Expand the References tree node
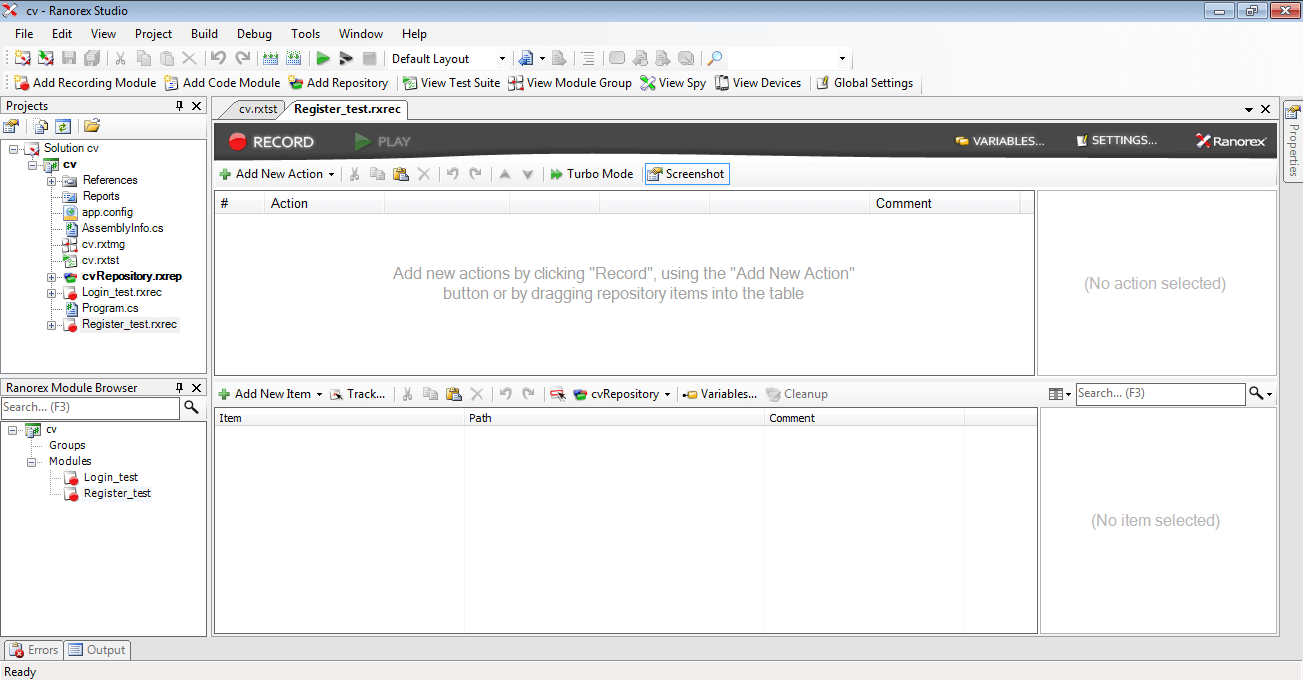Screen dimensions: 1303x680 [x=52, y=181]
